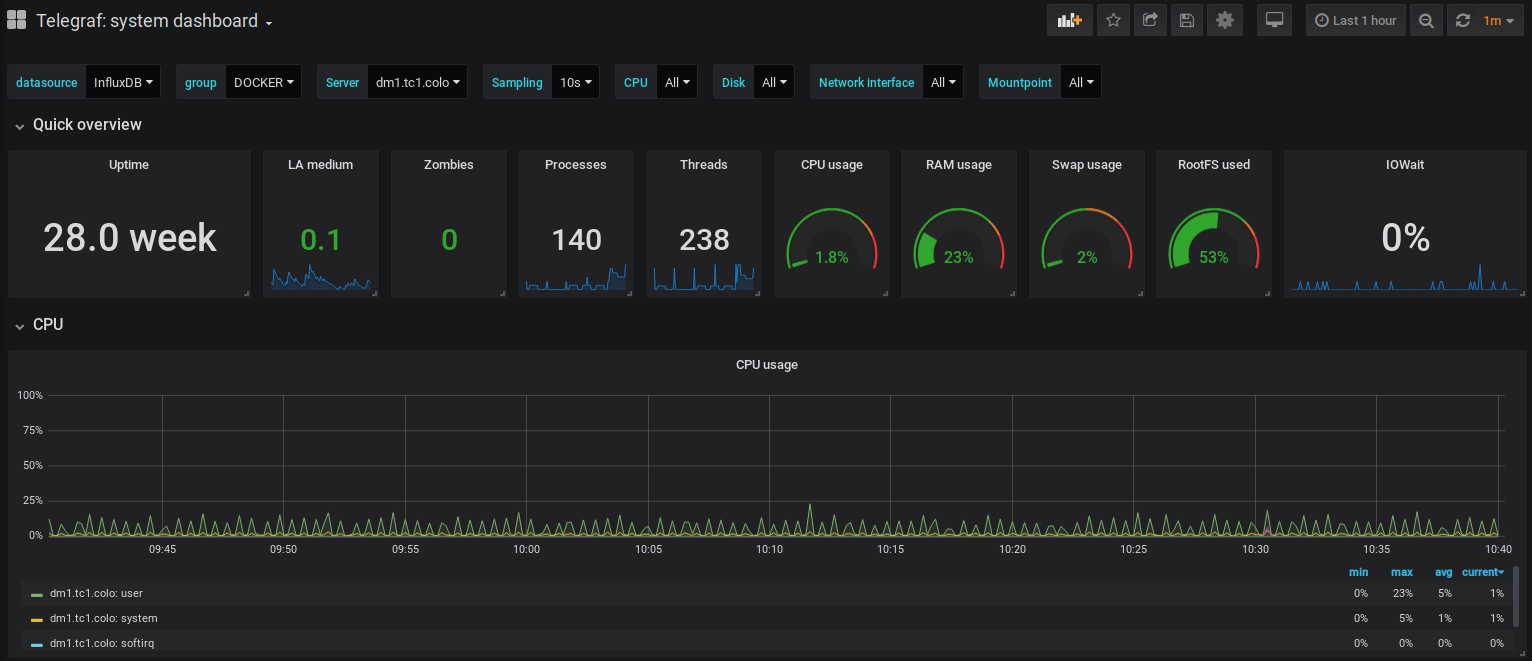Open the Grafana home logo menu
The height and width of the screenshot is (661, 1532).
tap(17, 20)
